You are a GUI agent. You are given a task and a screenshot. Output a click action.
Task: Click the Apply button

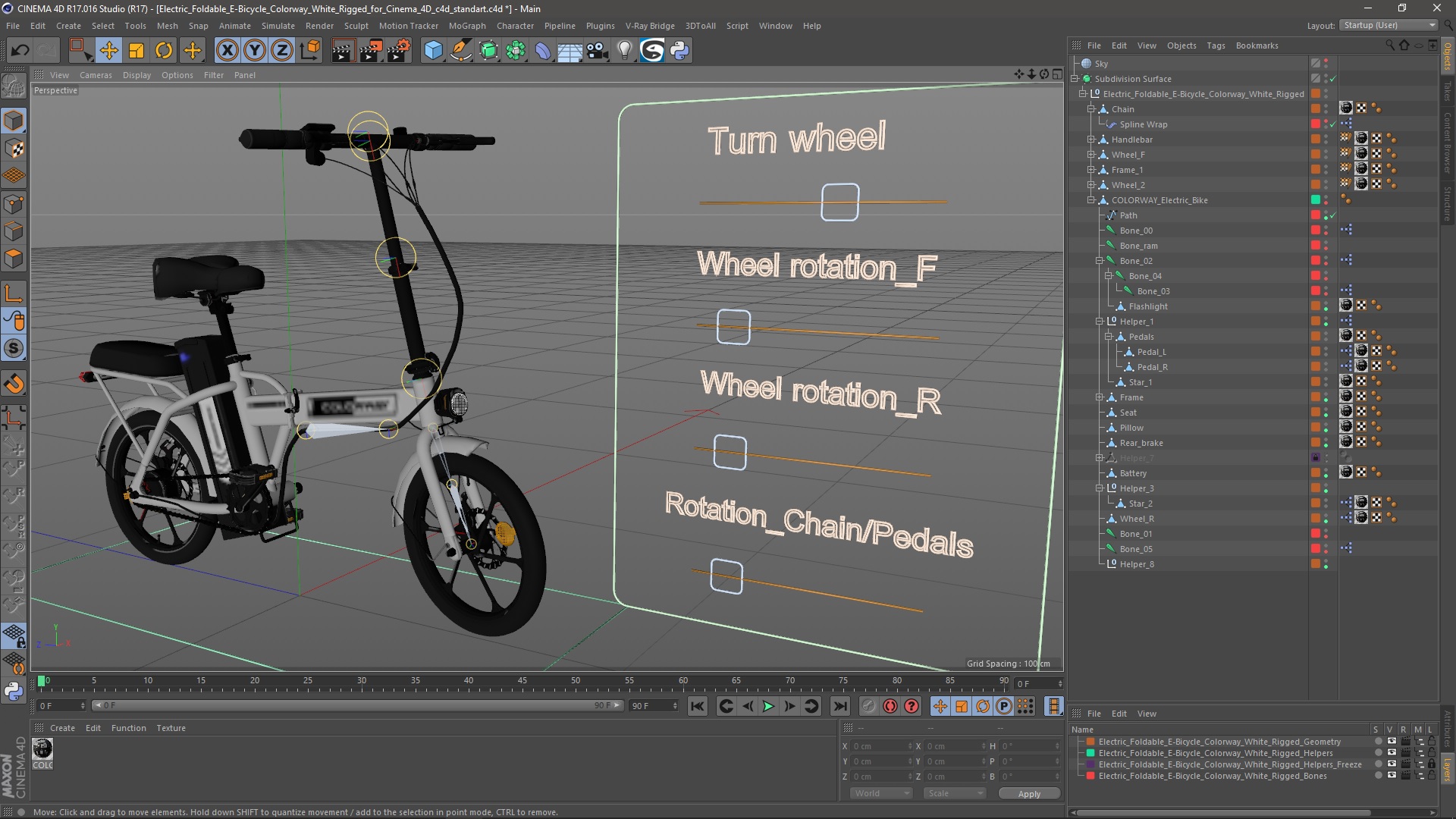tap(1029, 793)
